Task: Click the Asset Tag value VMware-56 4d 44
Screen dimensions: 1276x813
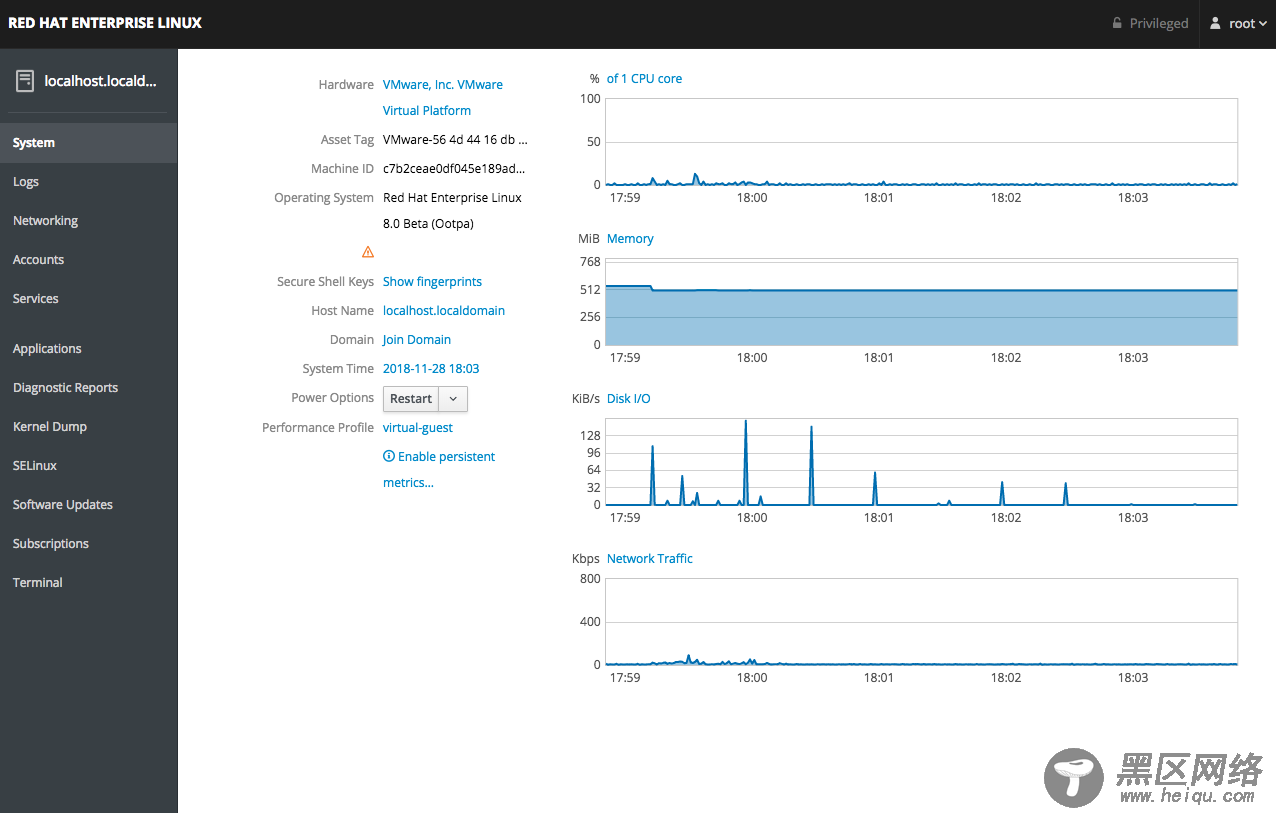Action: [x=455, y=140]
